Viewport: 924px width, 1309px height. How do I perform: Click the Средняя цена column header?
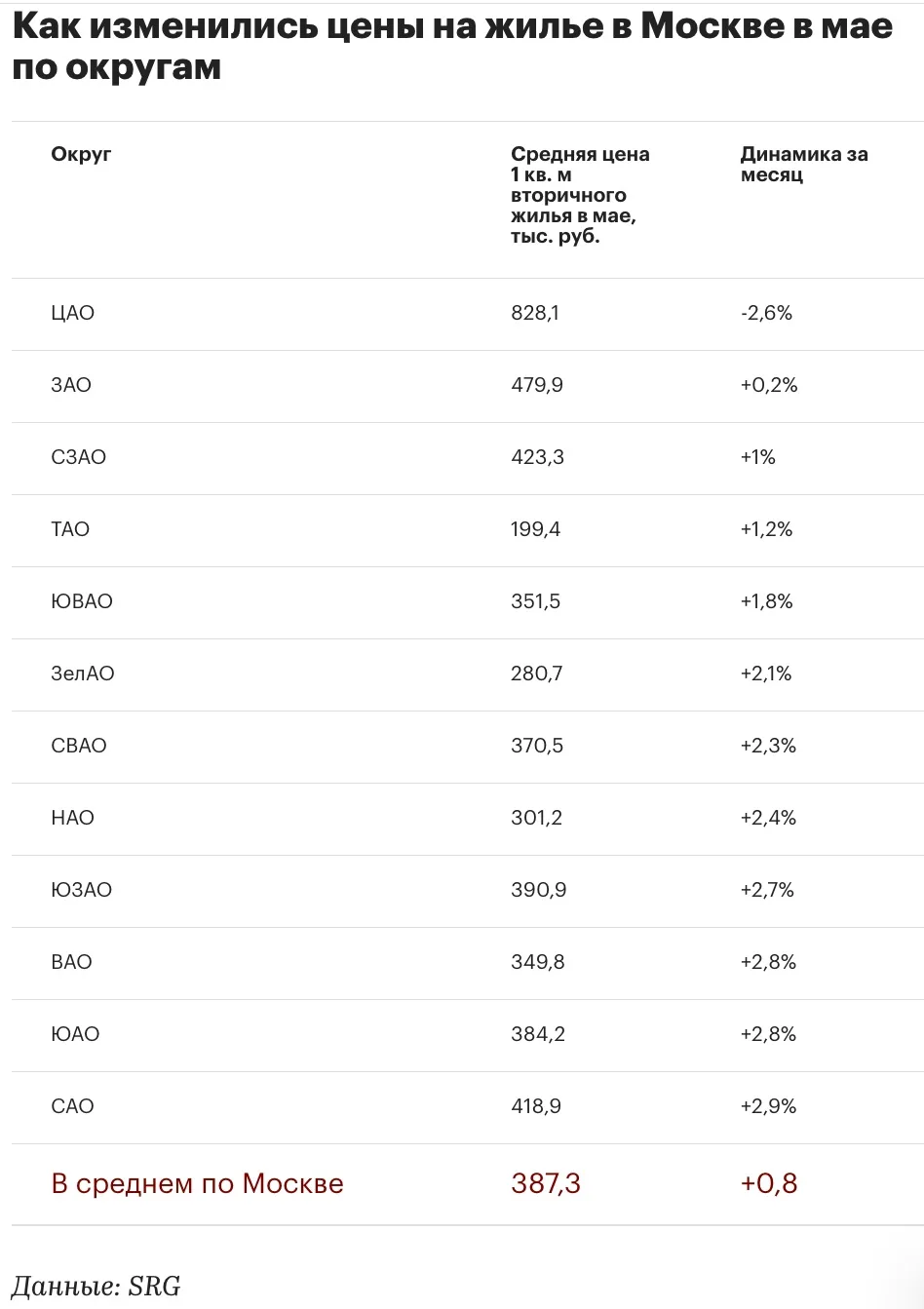pyautogui.click(x=580, y=195)
